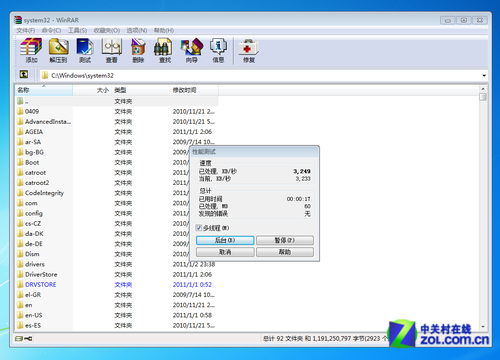This screenshot has height=360, width=500.
Task: Select the ar-SA folder row
Action: (x=117, y=142)
